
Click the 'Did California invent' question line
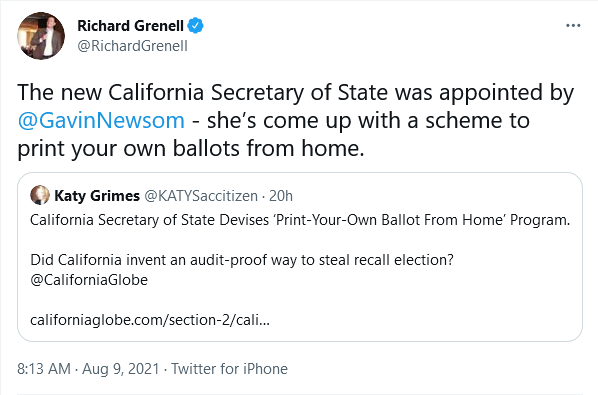click(242, 260)
